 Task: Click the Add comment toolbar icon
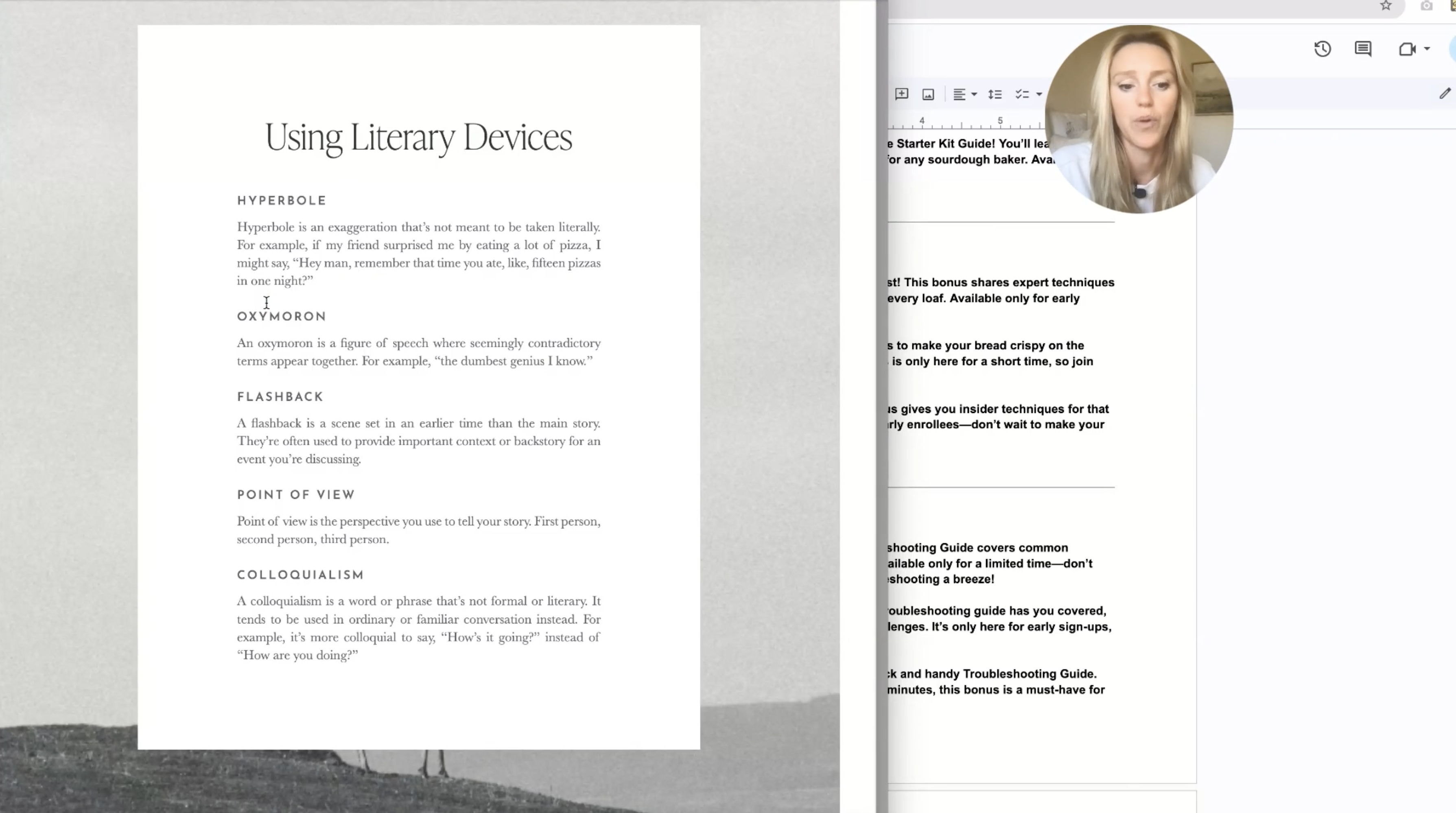(x=901, y=94)
